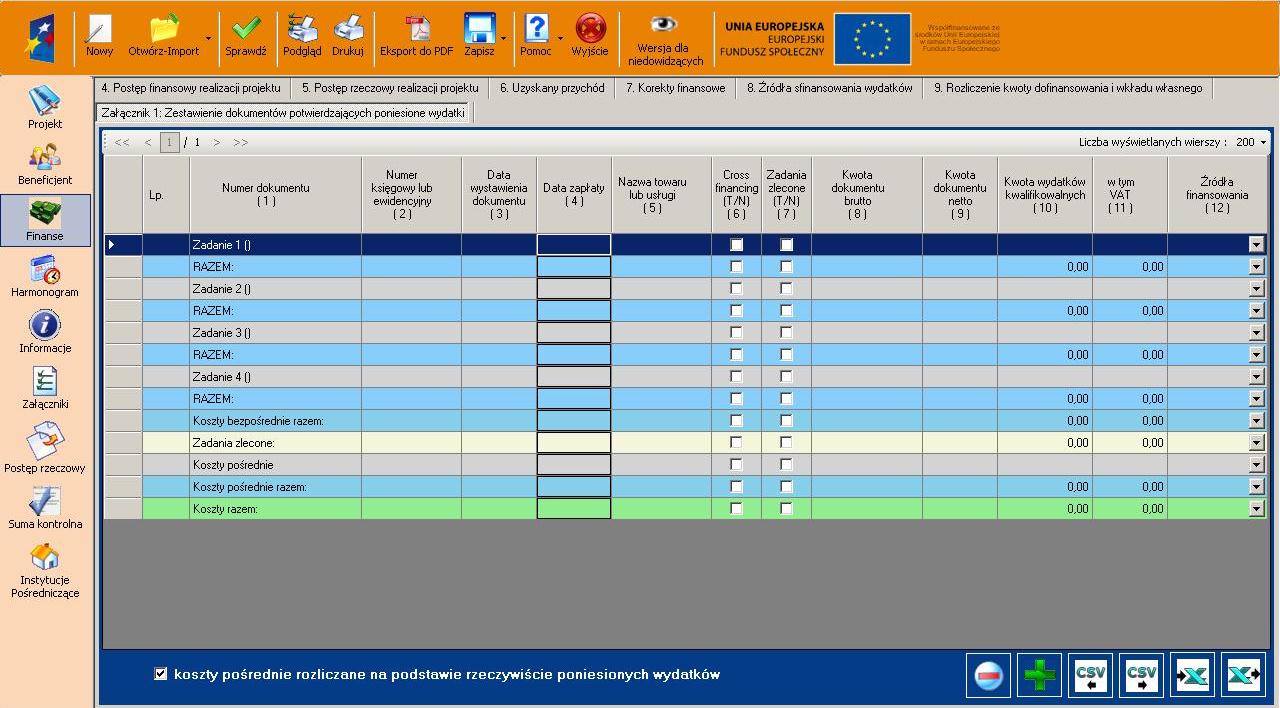
Task: Click the Drukuj printer icon
Action: 348,29
